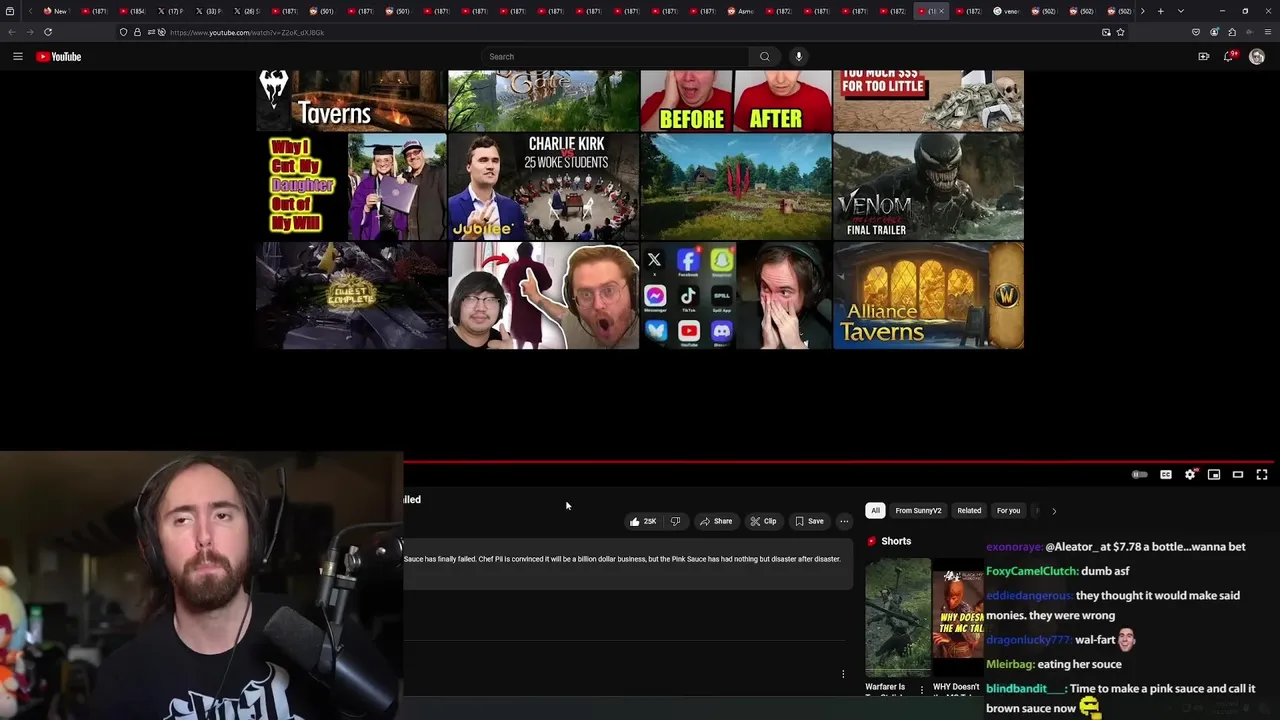Viewport: 1280px width, 720px height.
Task: Open the account avatar menu
Action: point(1257,57)
